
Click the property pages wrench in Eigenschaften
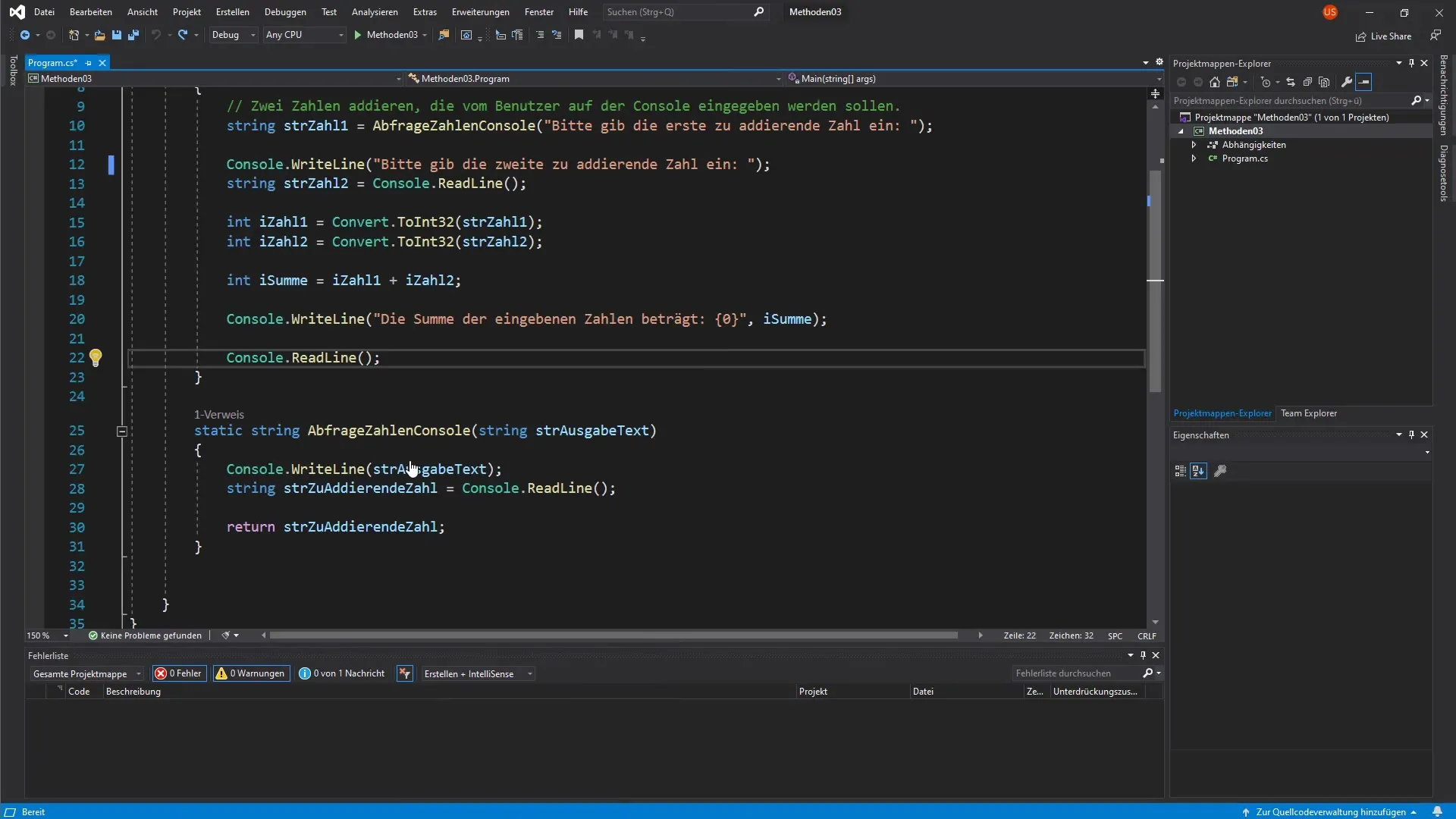coord(1220,471)
